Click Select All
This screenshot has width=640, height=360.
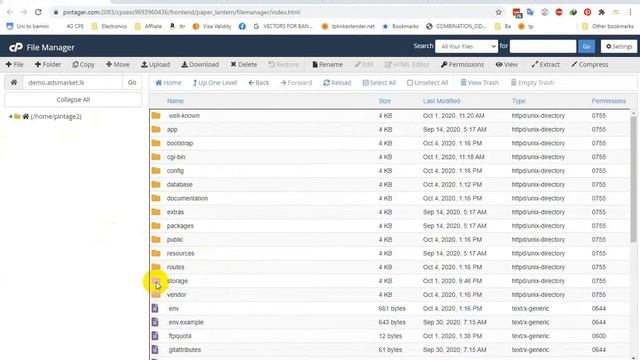coord(379,83)
